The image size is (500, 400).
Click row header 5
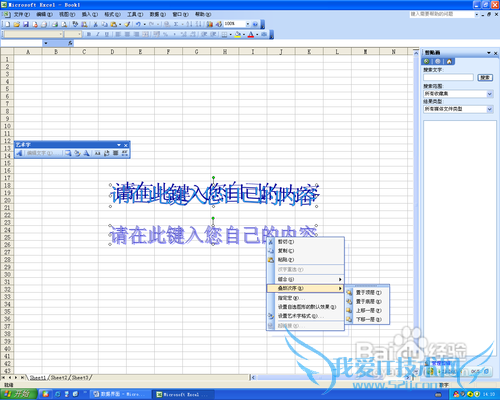tap(7, 89)
